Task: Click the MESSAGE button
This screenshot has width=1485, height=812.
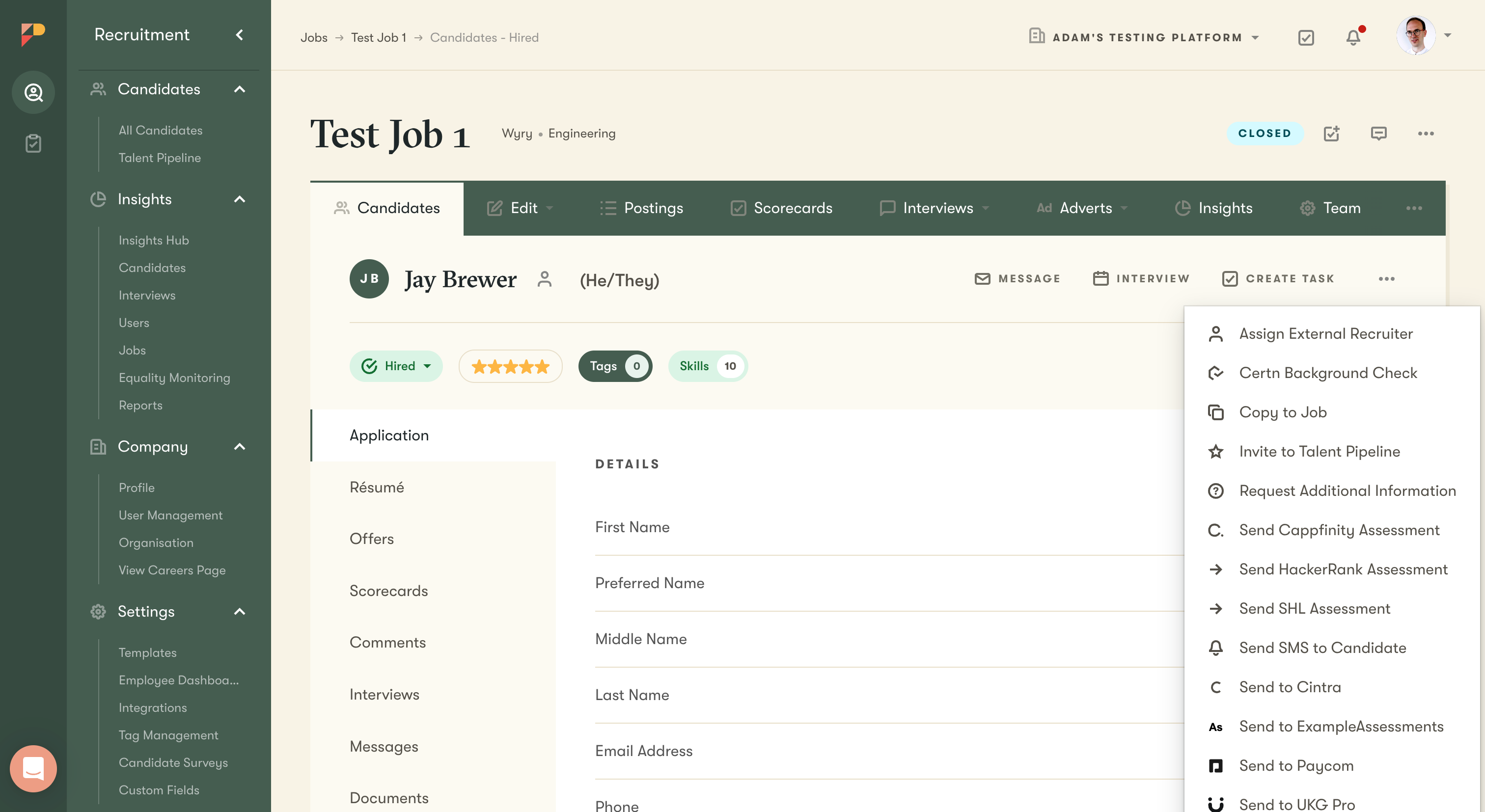Action: tap(1017, 279)
